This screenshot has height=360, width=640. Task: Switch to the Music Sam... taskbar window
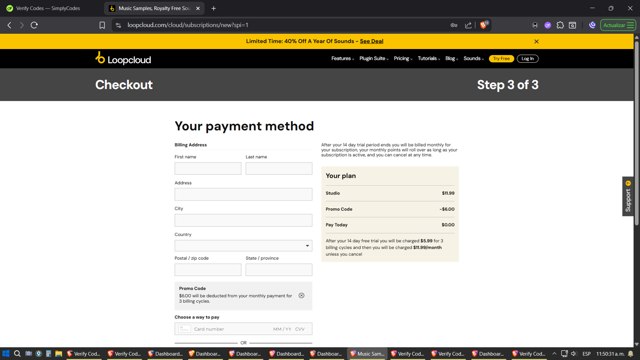tap(367, 353)
